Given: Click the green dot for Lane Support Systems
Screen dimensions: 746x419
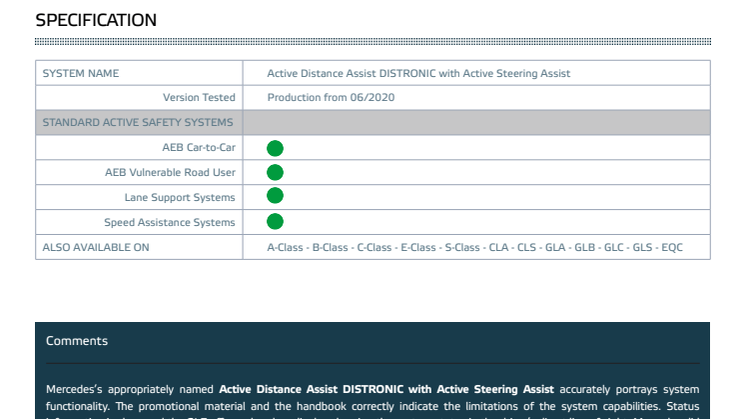Looking at the screenshot, I should (275, 195).
